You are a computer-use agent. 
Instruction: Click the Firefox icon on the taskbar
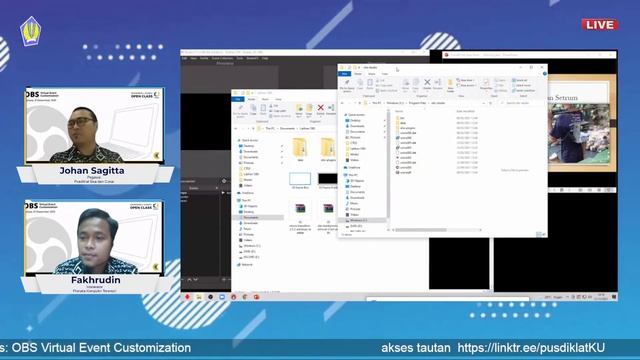point(233,297)
